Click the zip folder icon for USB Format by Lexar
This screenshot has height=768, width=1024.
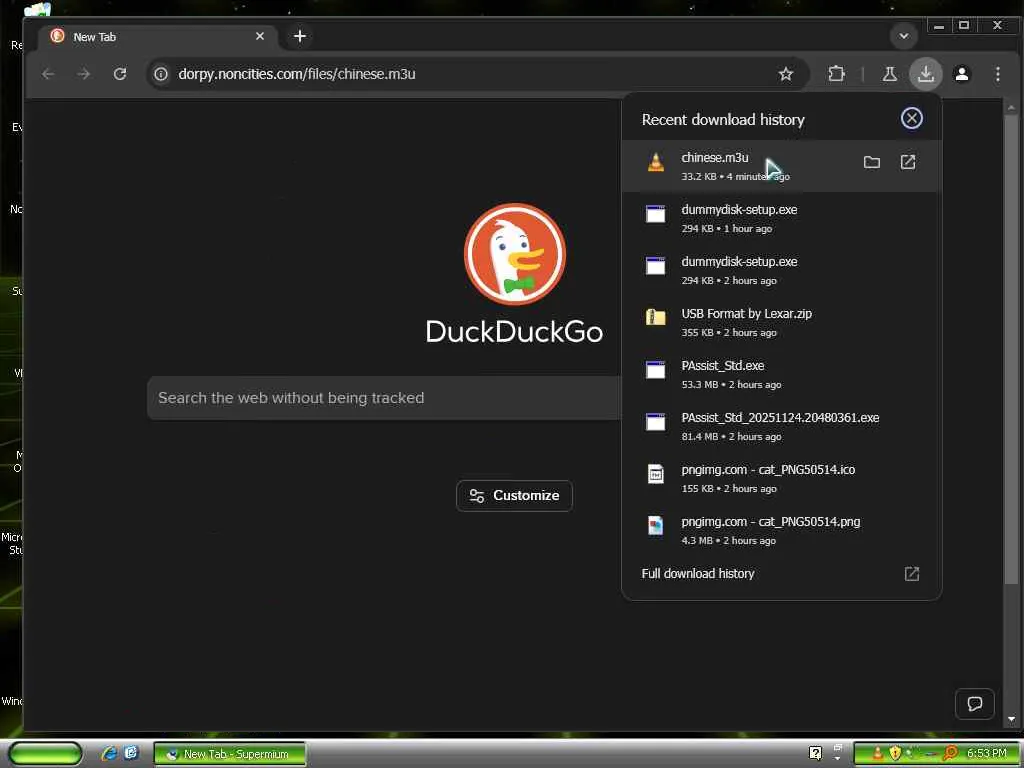tap(656, 317)
